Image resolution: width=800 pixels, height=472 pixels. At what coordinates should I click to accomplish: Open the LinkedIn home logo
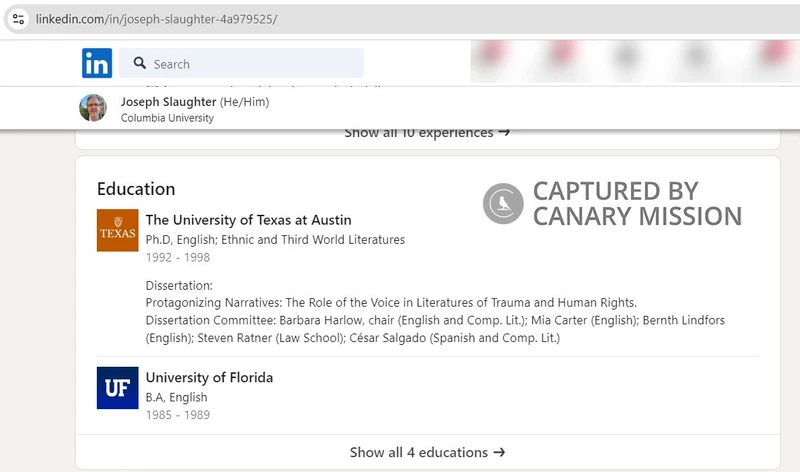97,63
